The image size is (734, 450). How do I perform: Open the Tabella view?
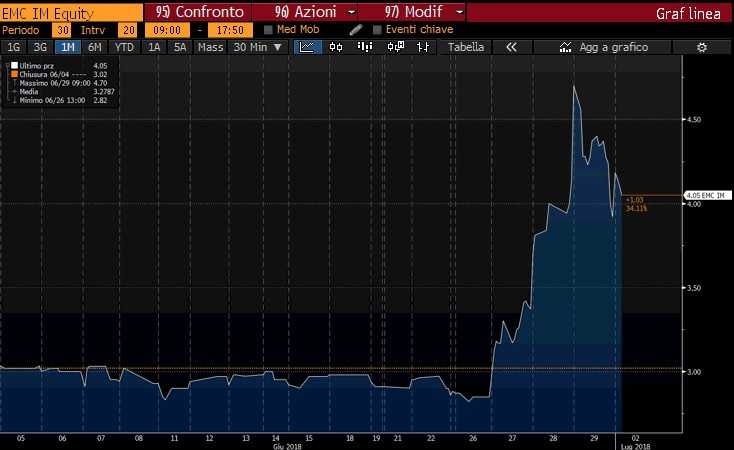click(x=466, y=47)
